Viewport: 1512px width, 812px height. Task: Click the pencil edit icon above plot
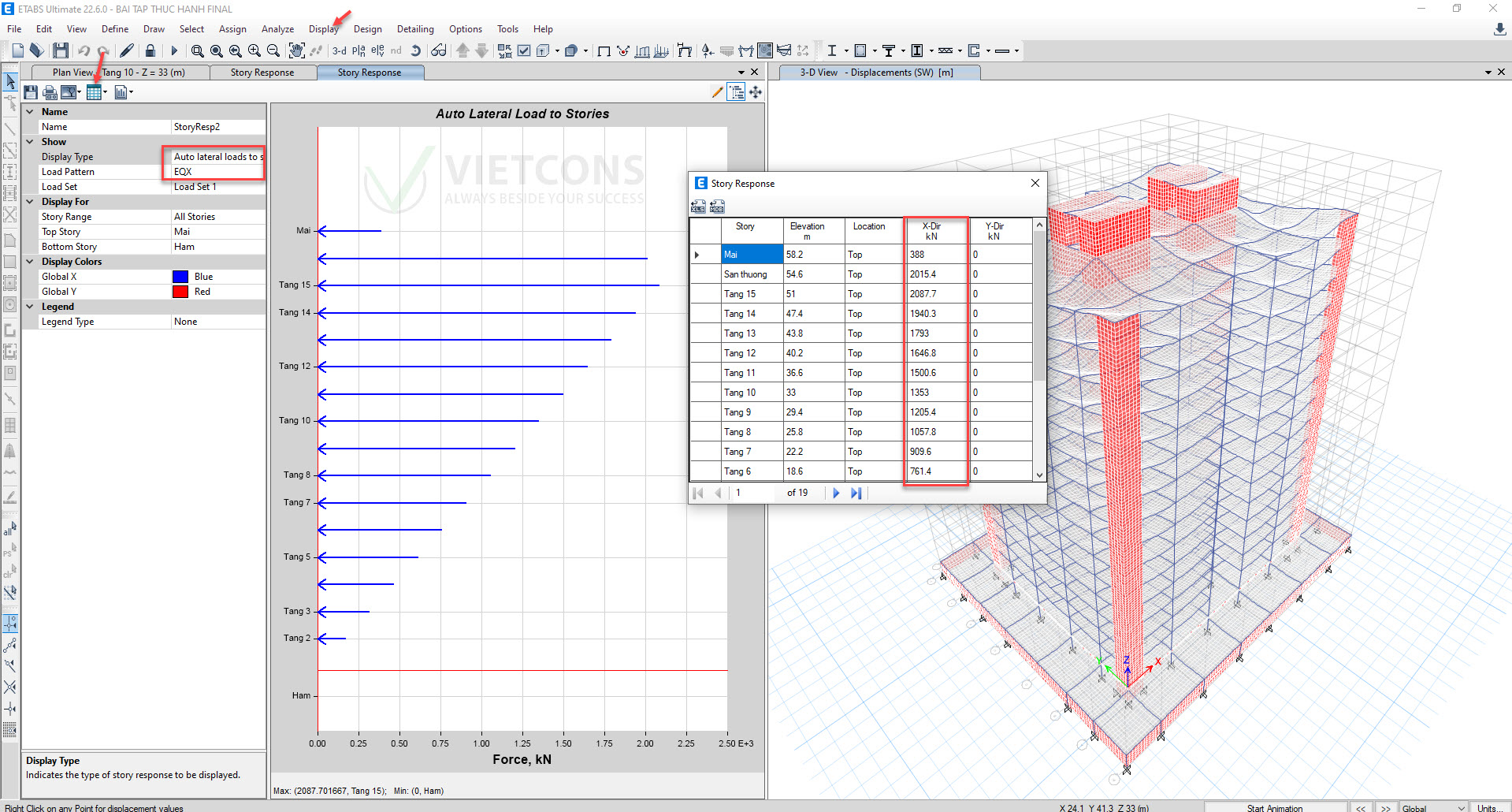click(x=717, y=92)
